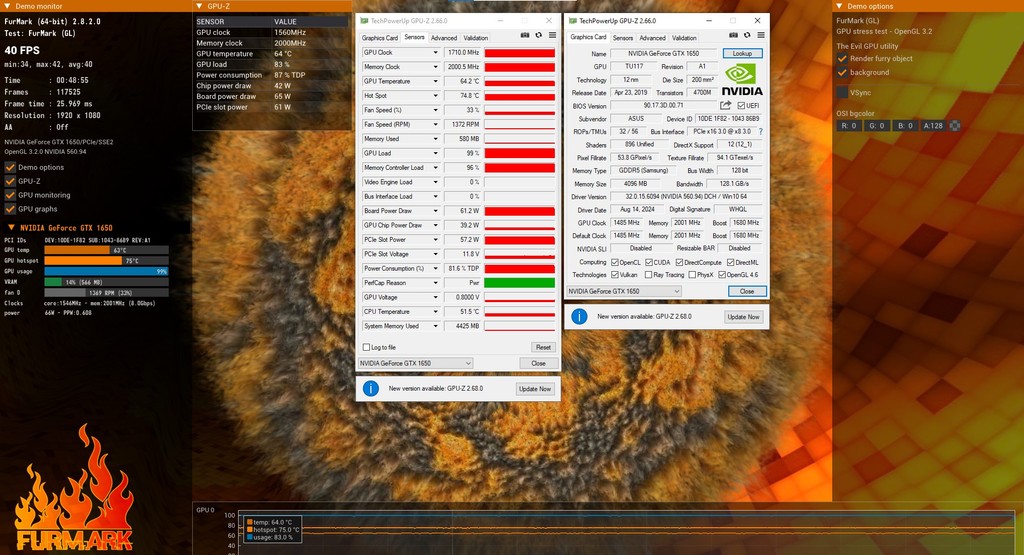
Task: Open the Hot Spot sensor dropdown
Action: pyautogui.click(x=435, y=95)
